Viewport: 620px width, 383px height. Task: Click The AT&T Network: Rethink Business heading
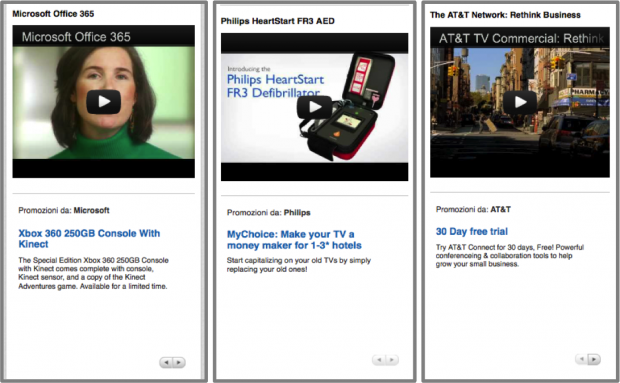coord(505,15)
